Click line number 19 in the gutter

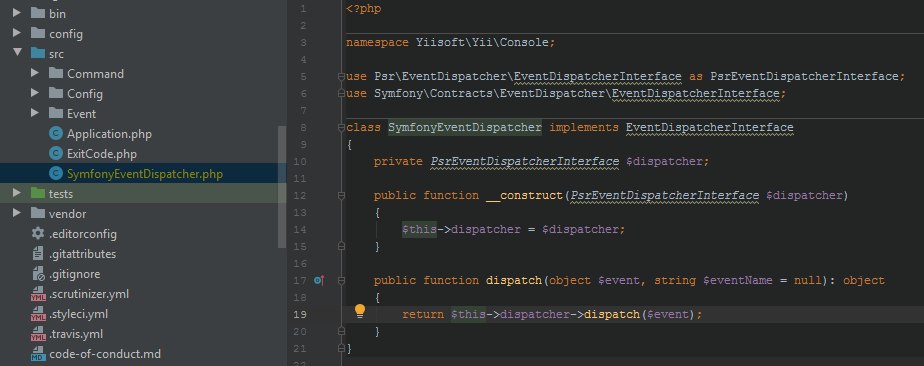pos(299,314)
